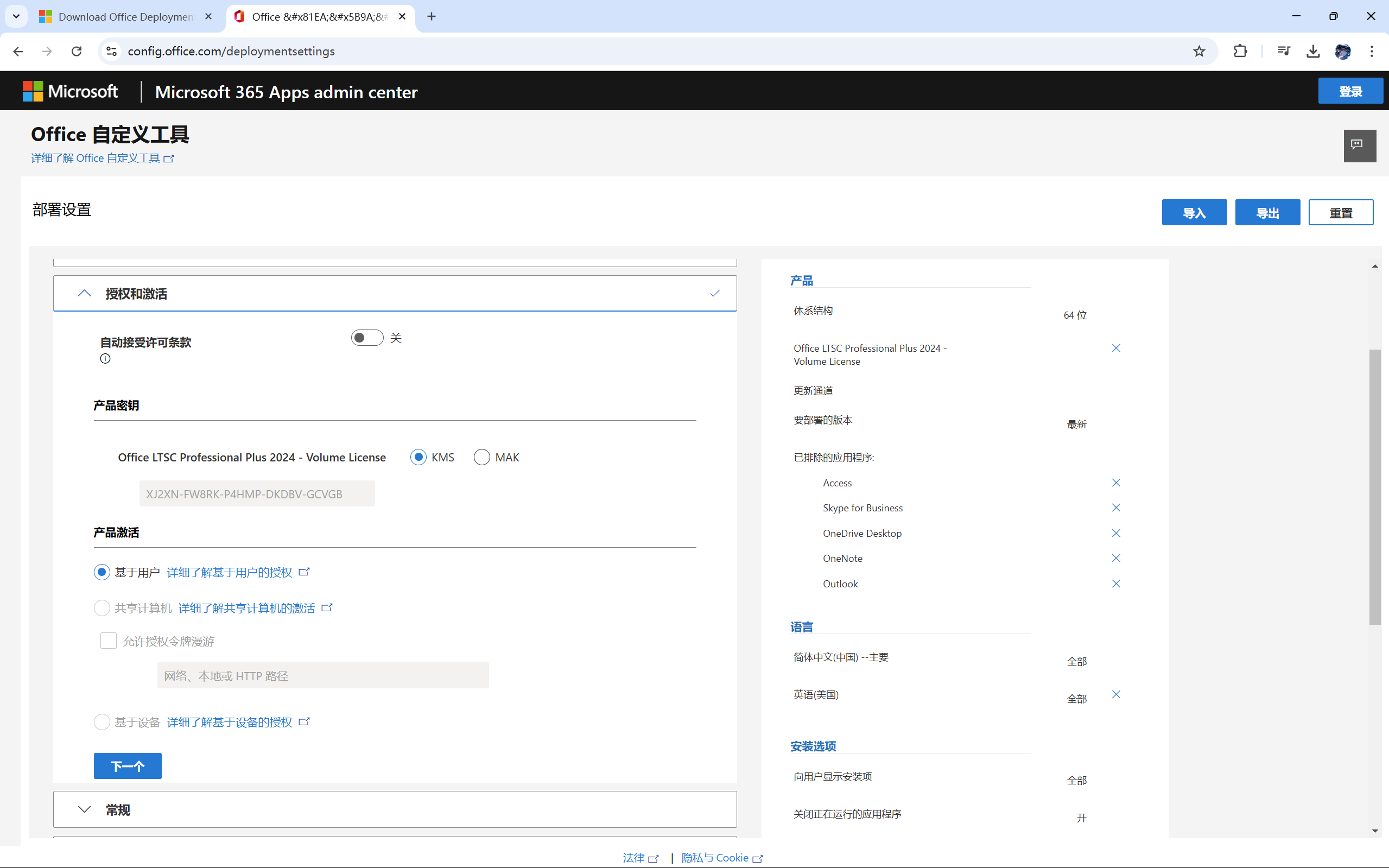Restore down the browser window

(1333, 16)
